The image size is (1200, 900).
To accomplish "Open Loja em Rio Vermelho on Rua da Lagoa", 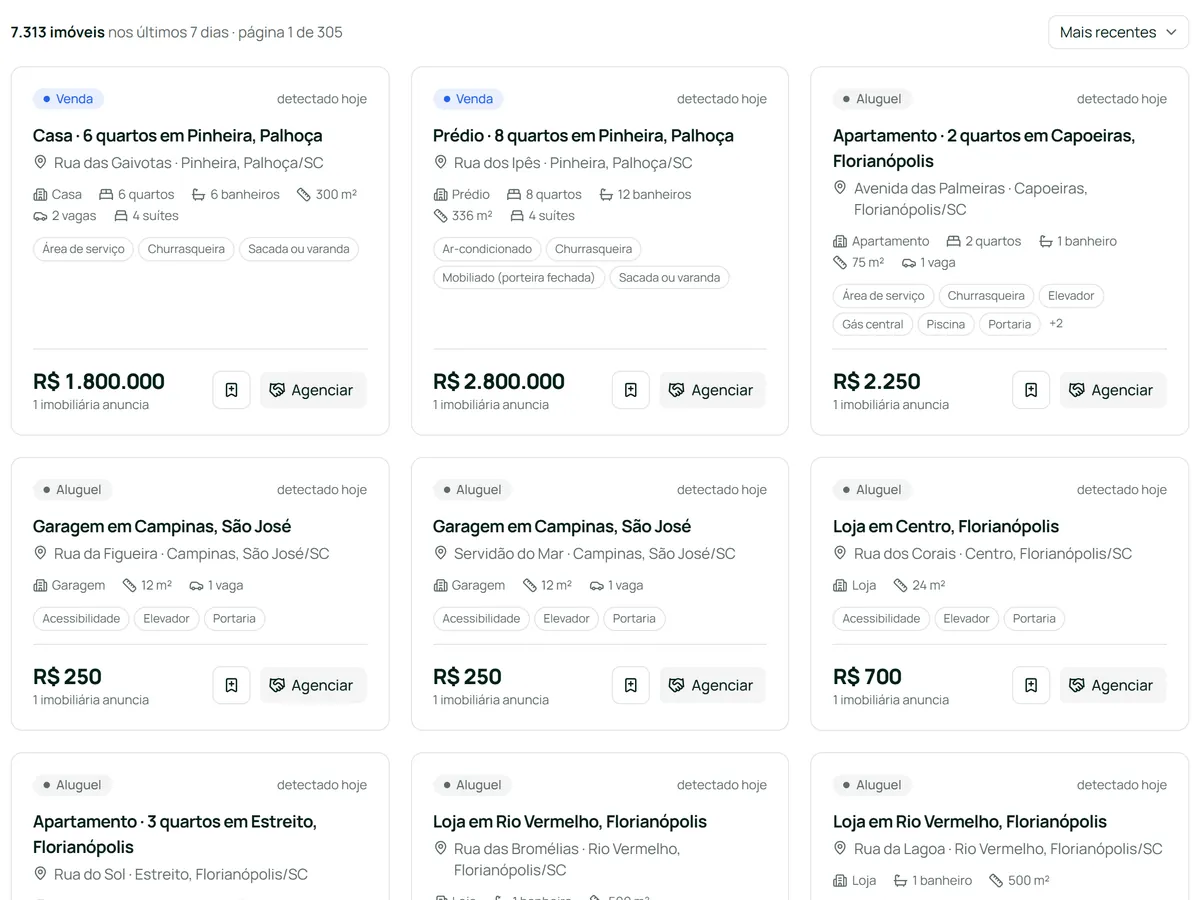I will pos(970,821).
